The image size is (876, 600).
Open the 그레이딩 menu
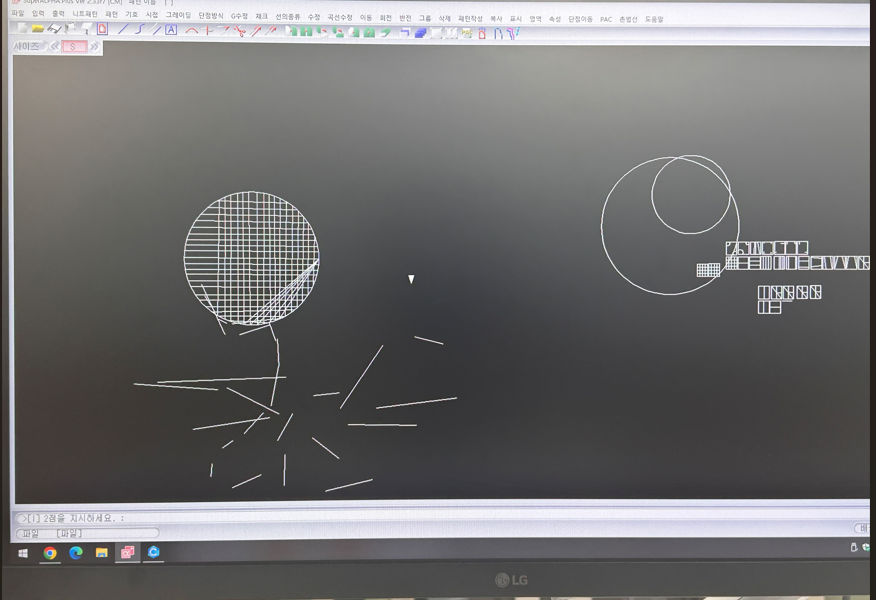point(178,16)
